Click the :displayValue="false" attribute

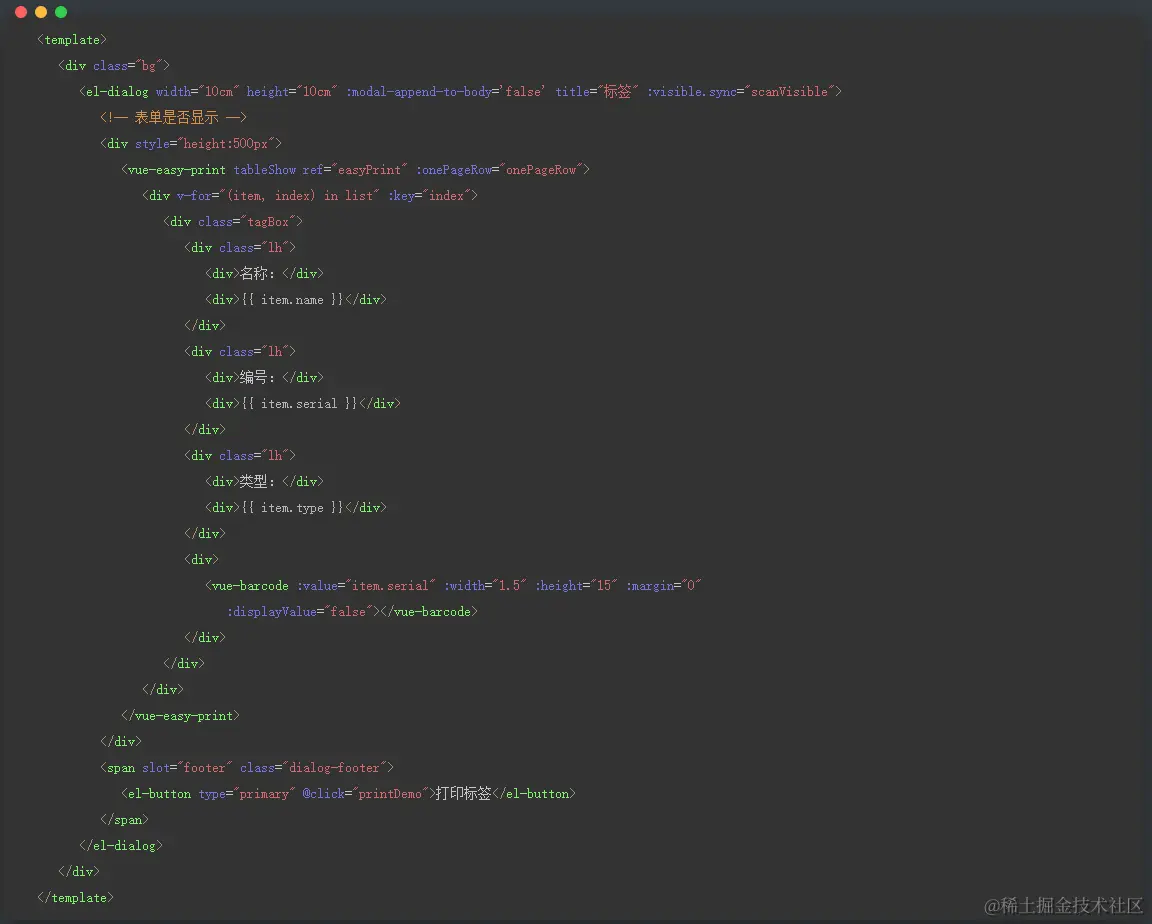pyautogui.click(x=300, y=612)
